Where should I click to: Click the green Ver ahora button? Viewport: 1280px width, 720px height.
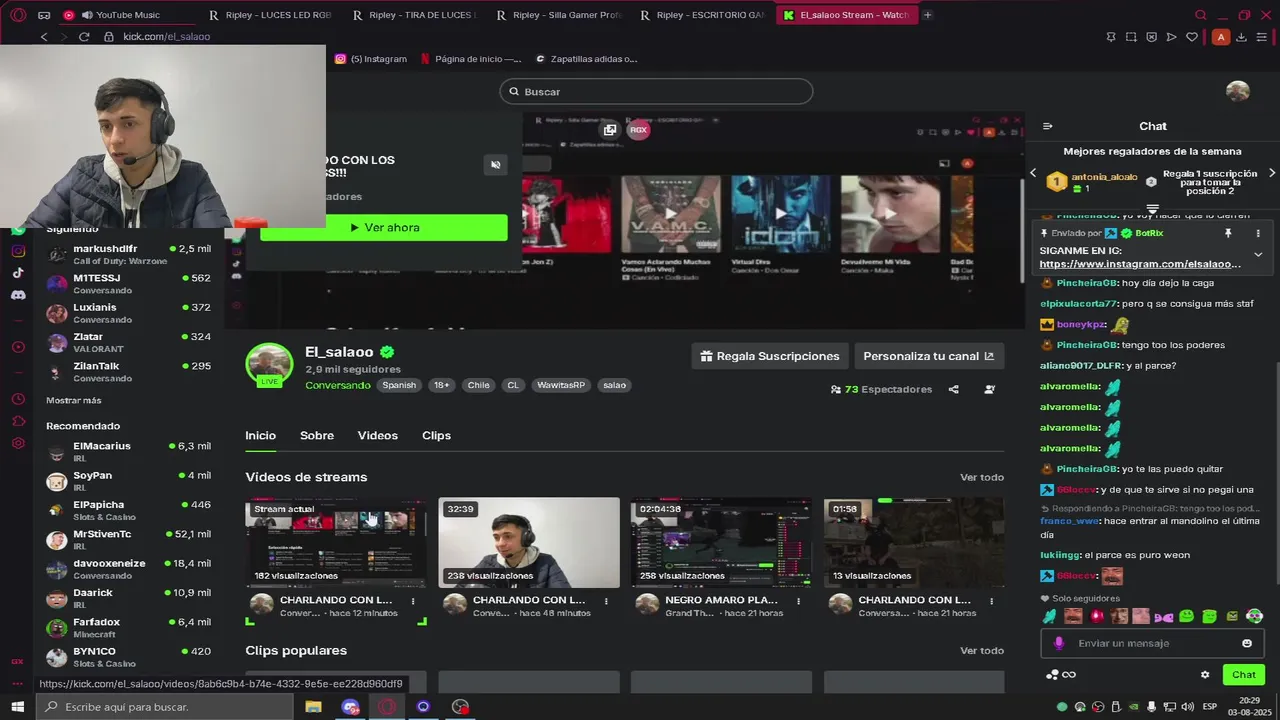[x=384, y=228]
